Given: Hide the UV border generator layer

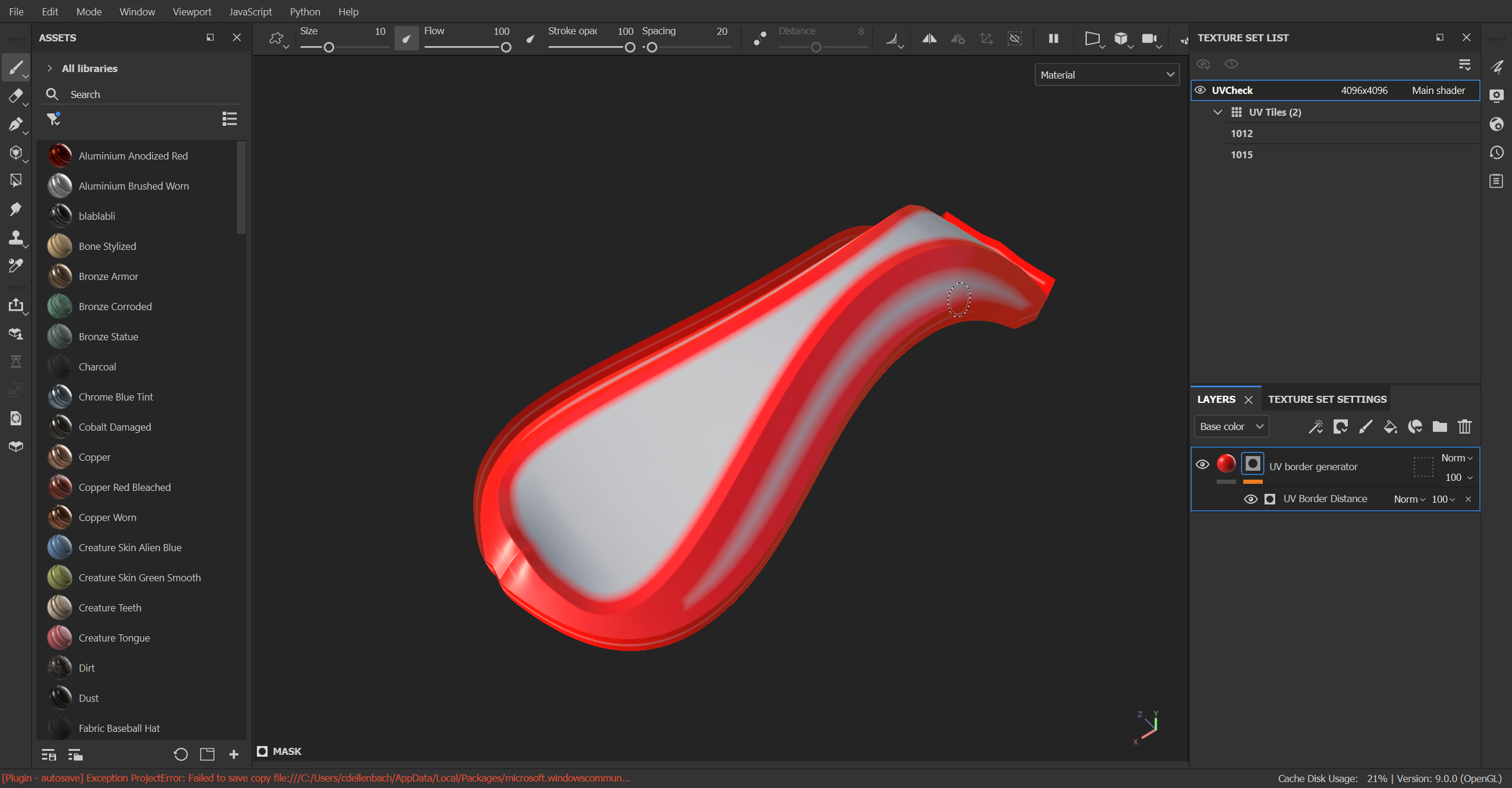Looking at the screenshot, I should pyautogui.click(x=1203, y=464).
